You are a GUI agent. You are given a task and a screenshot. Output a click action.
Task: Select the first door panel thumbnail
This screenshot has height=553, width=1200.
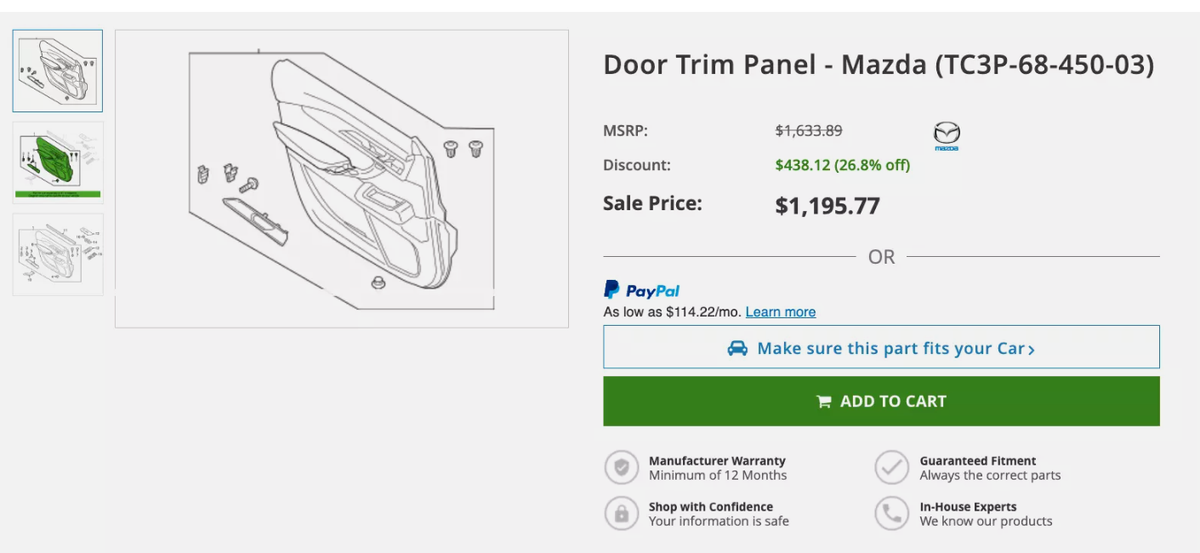(x=58, y=70)
